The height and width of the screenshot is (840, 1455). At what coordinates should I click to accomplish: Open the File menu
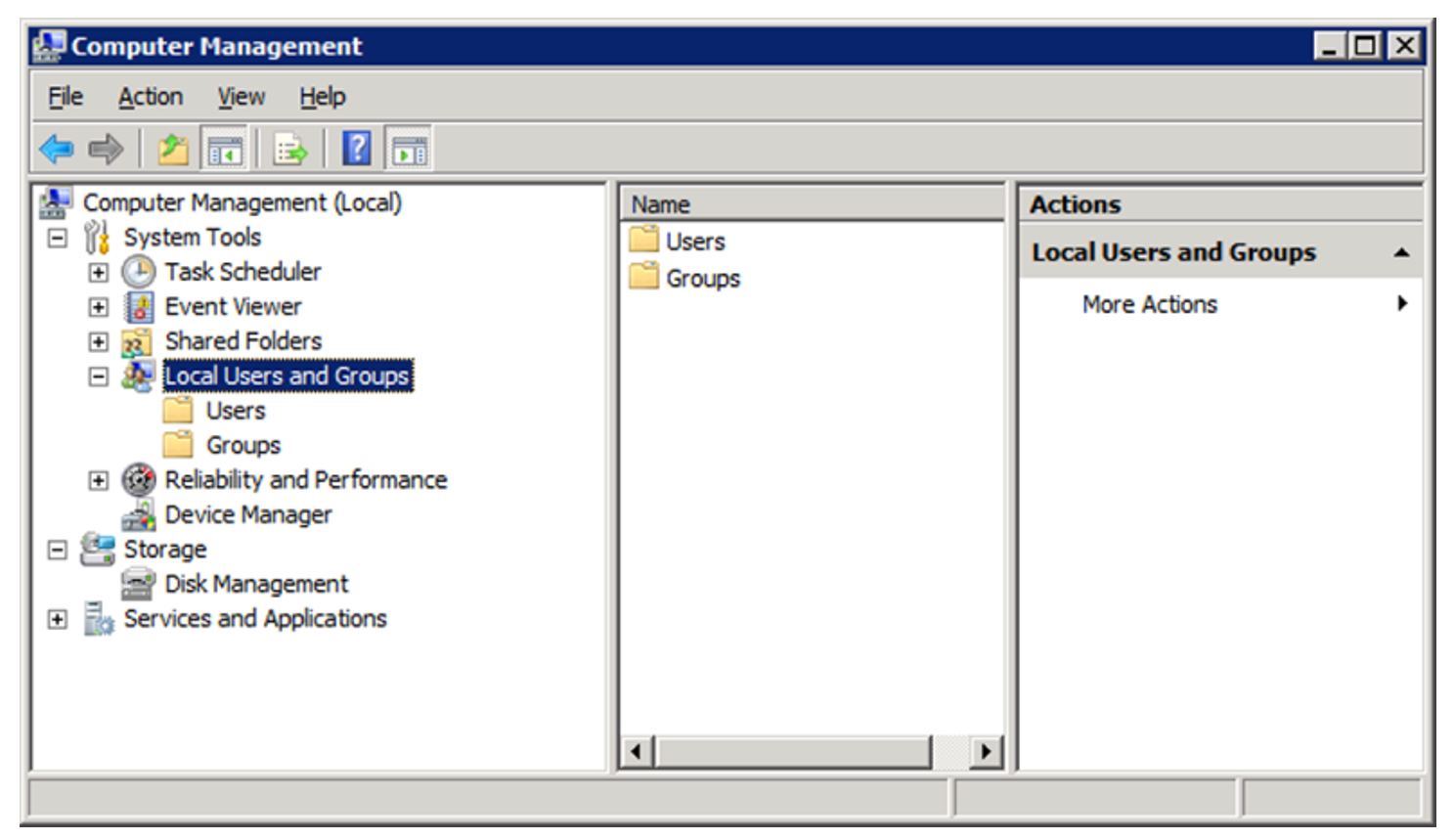coord(66,97)
